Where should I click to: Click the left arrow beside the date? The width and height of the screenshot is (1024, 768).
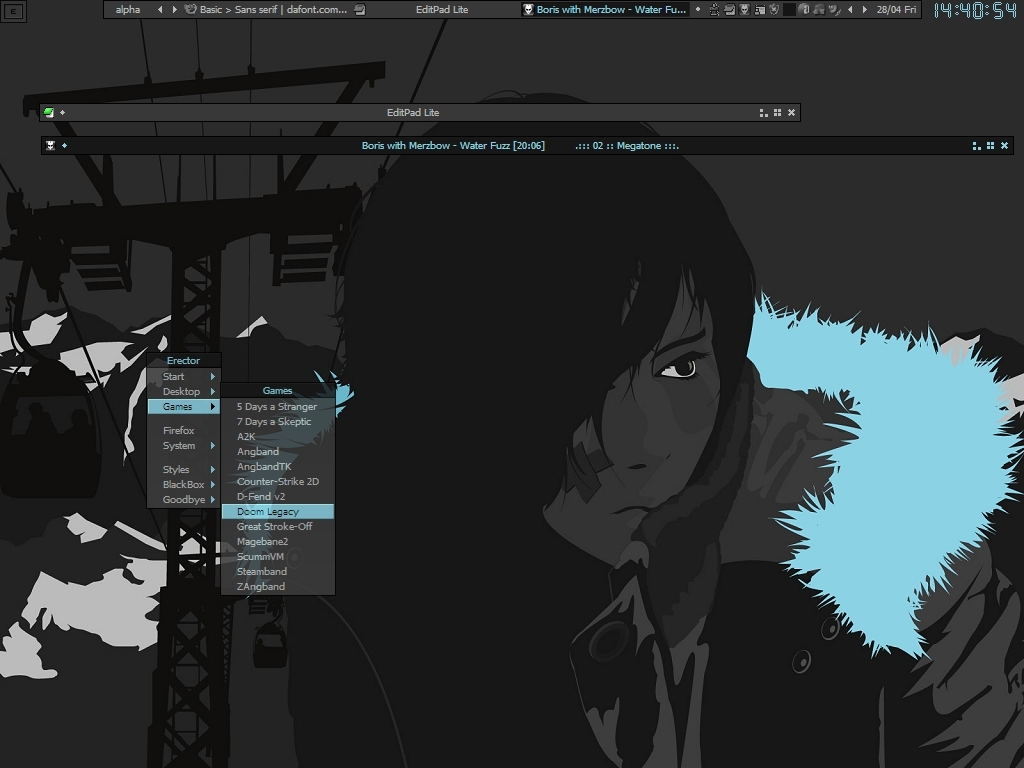click(850, 10)
